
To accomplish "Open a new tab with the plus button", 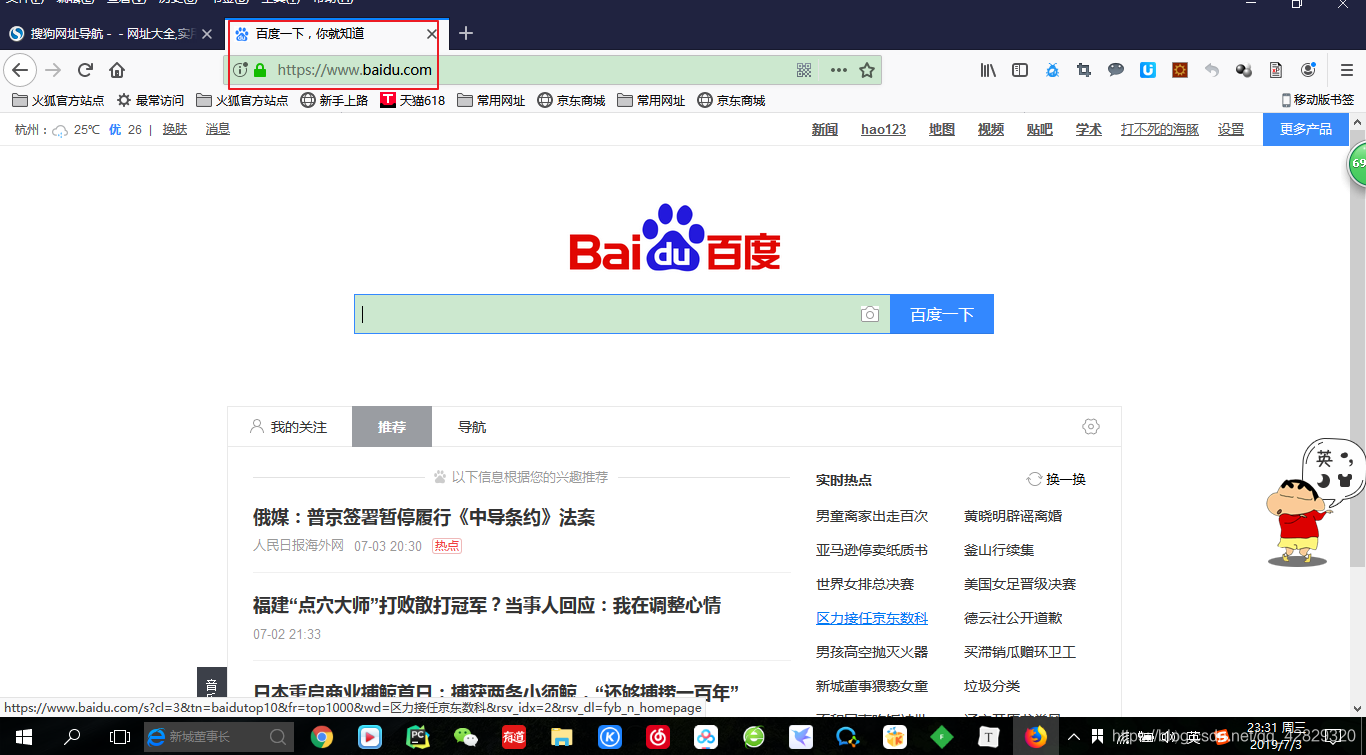I will click(466, 33).
